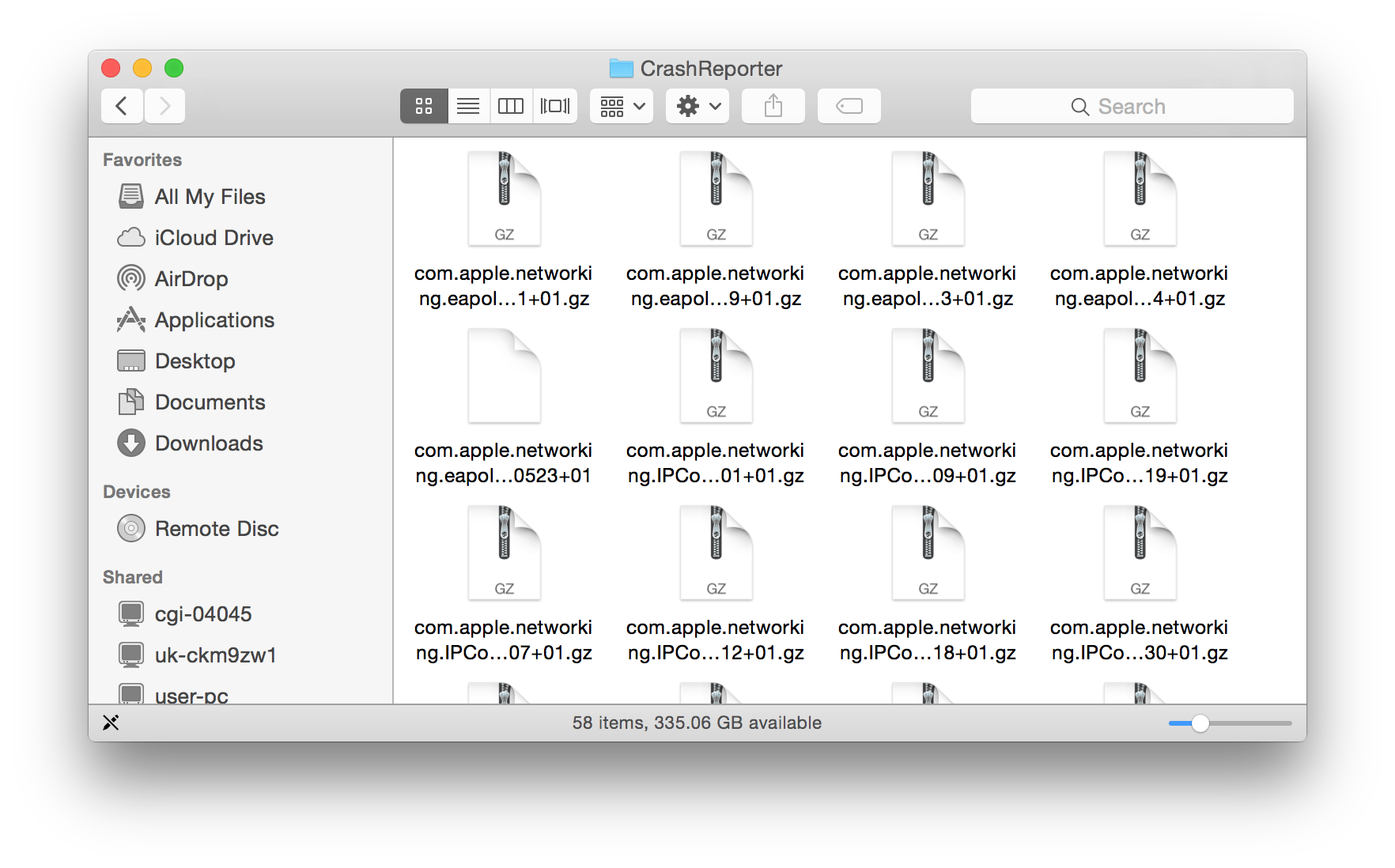Click file name ending eapol...4+01.gz

point(1140,286)
